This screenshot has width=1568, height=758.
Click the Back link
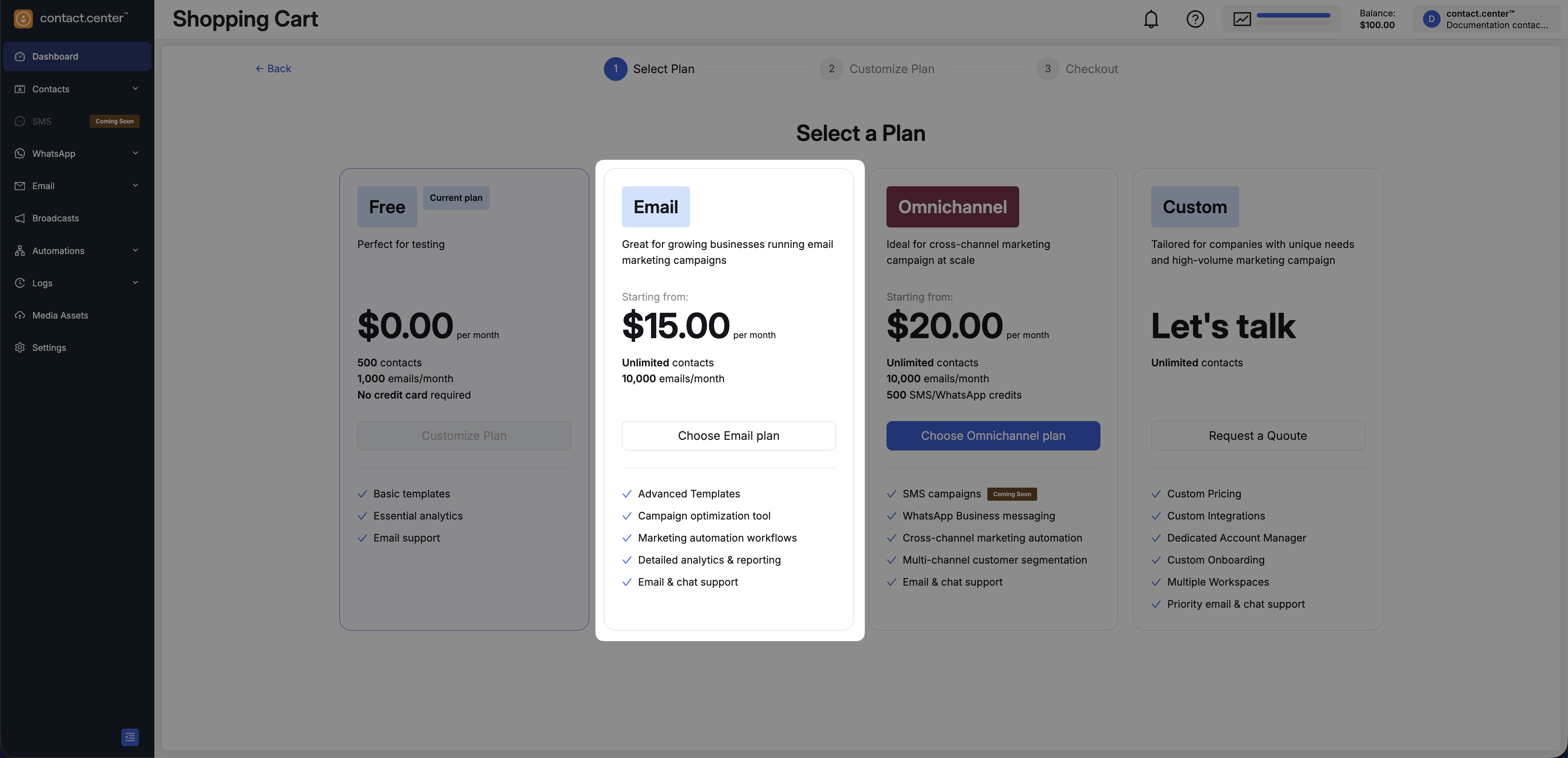point(273,69)
